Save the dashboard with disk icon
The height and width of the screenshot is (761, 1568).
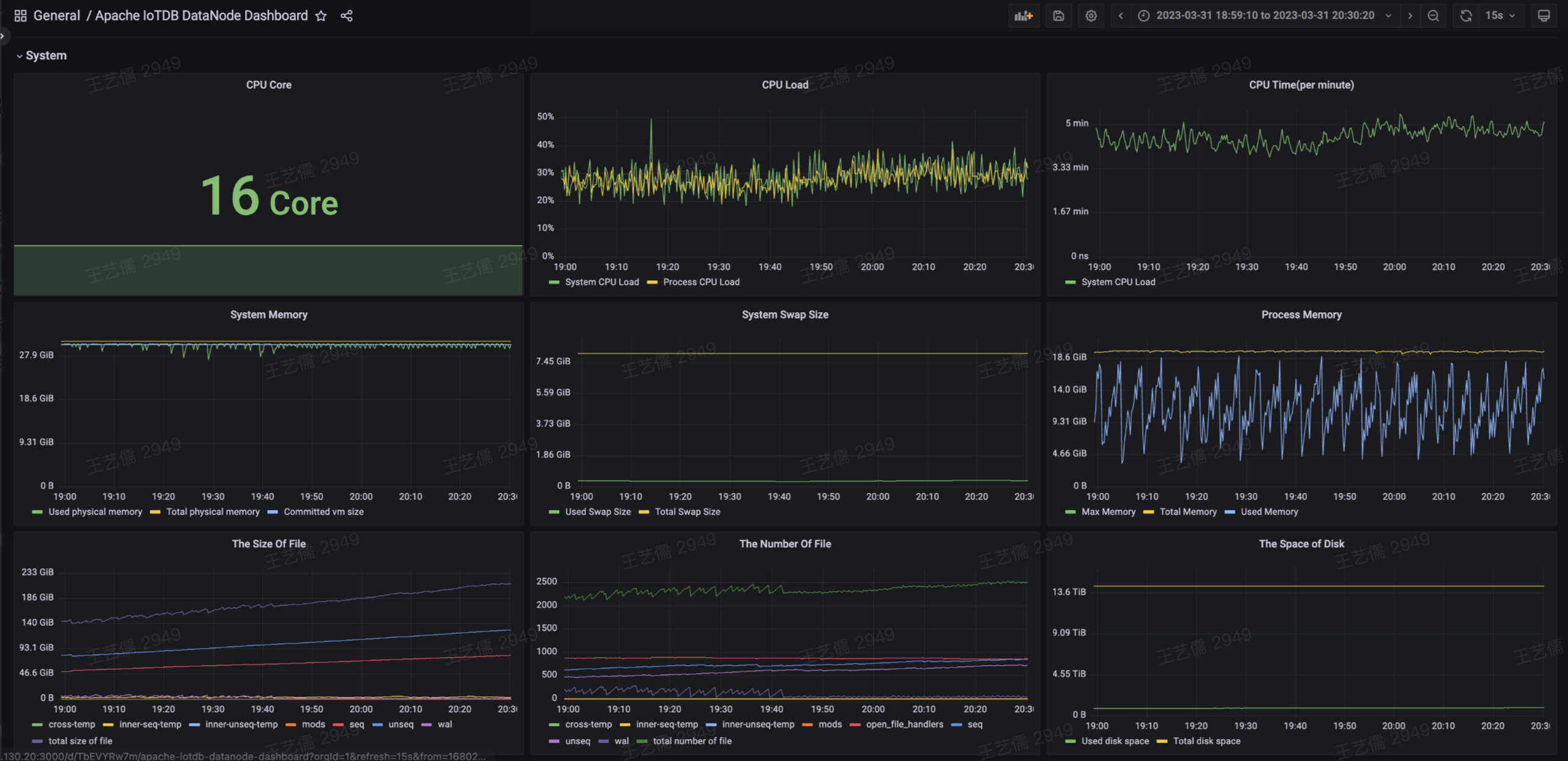click(1058, 16)
